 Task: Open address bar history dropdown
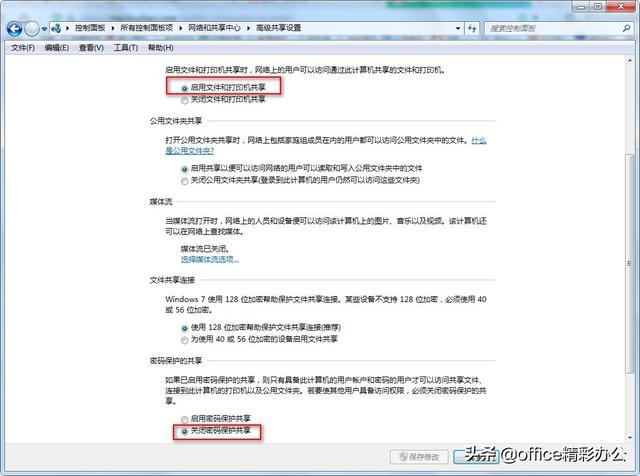click(x=458, y=28)
